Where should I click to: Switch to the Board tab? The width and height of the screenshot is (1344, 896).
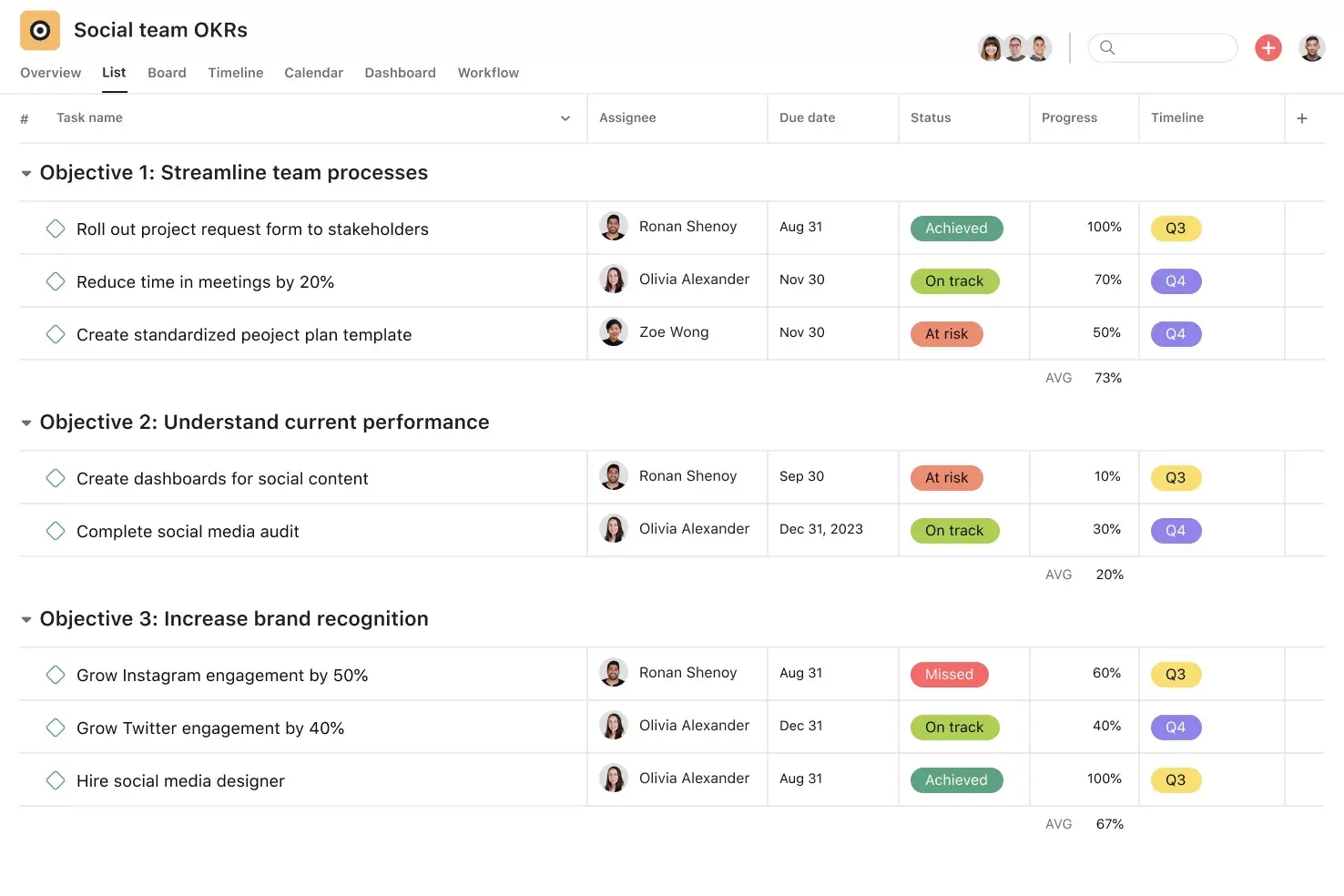(x=167, y=73)
